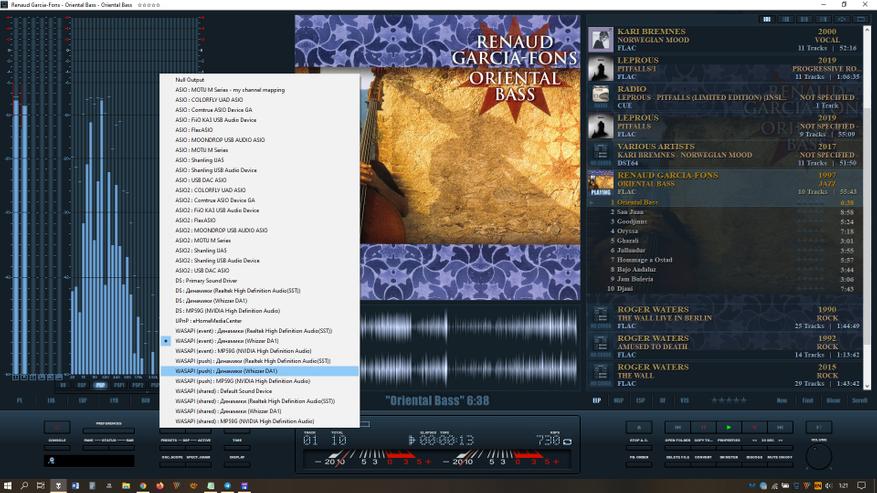Click the repeat icon next to 730 kbps

pos(567,442)
